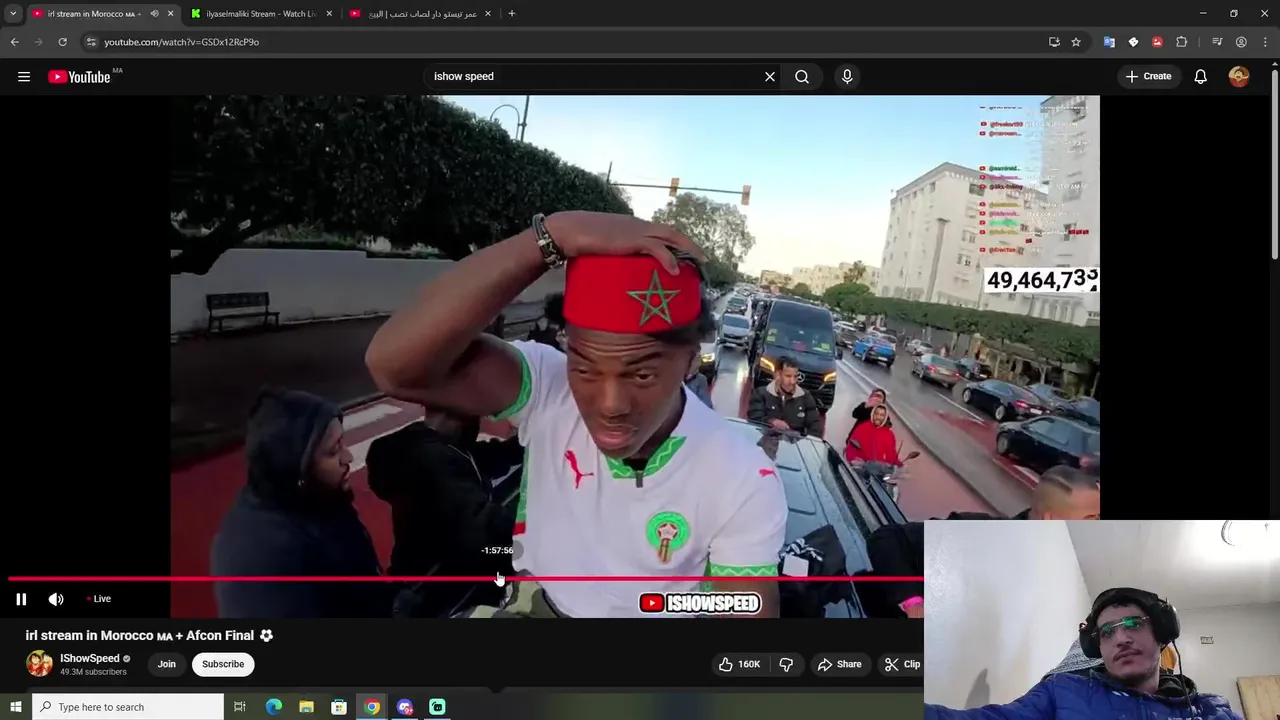Open the Chrome profile icon
Screen dimensions: 1280x720
coord(1241,42)
